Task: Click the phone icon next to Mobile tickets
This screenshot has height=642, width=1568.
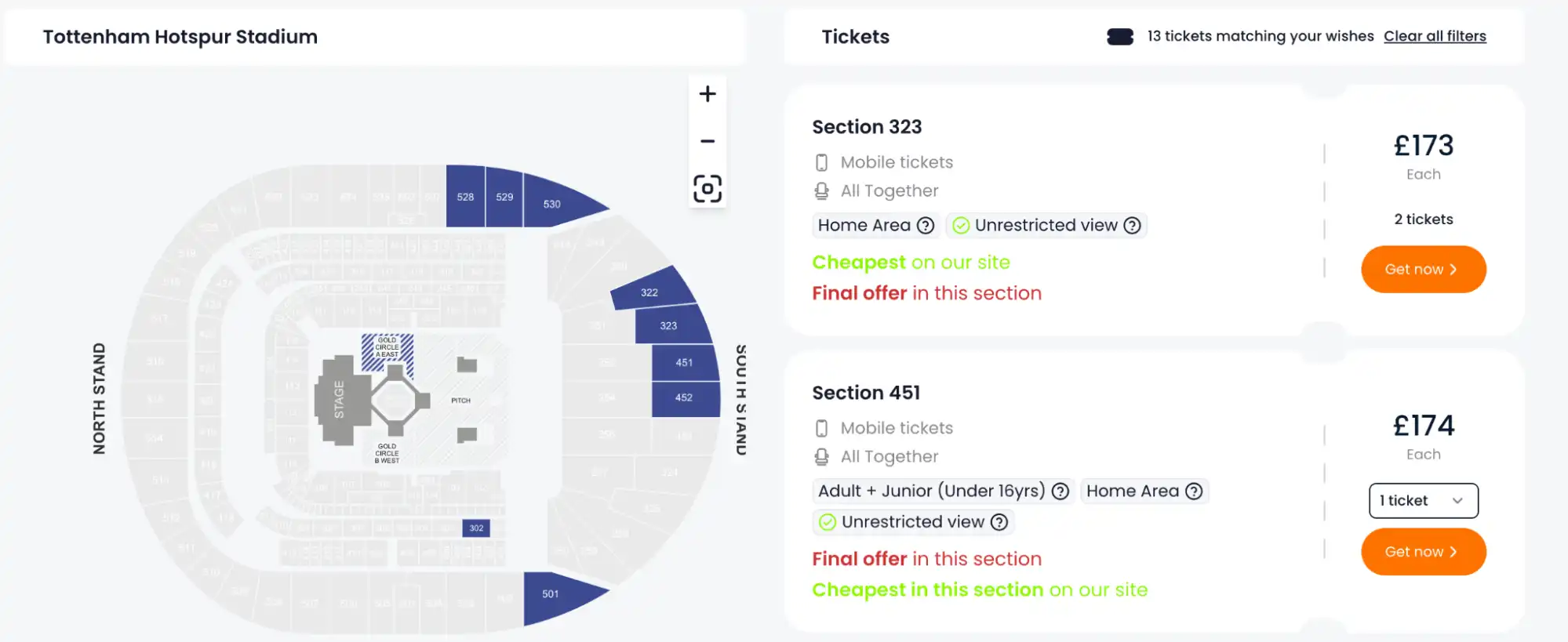Action: pos(820,162)
